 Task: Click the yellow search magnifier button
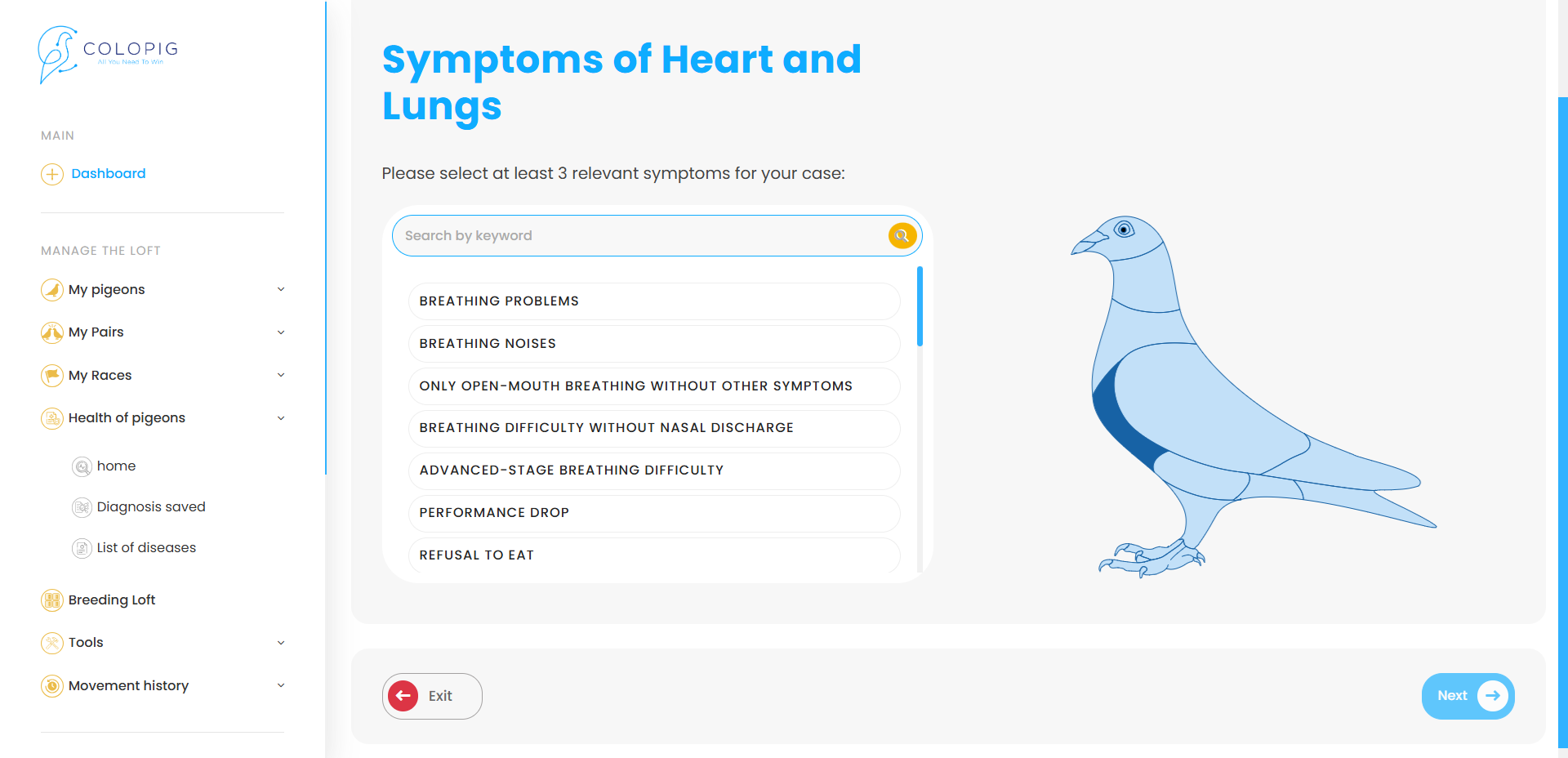pos(902,235)
